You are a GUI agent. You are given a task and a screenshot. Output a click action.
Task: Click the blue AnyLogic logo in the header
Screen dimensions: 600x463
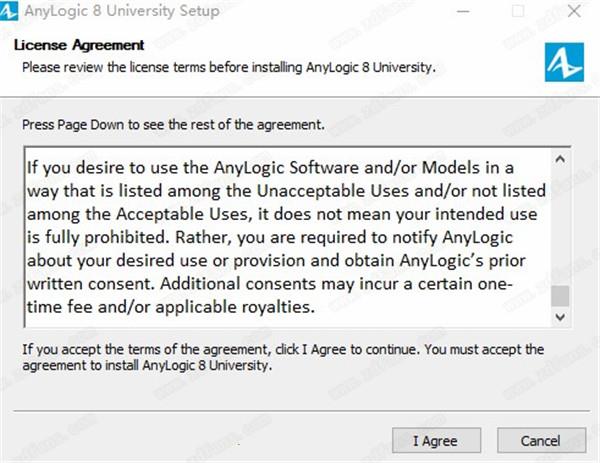(564, 62)
